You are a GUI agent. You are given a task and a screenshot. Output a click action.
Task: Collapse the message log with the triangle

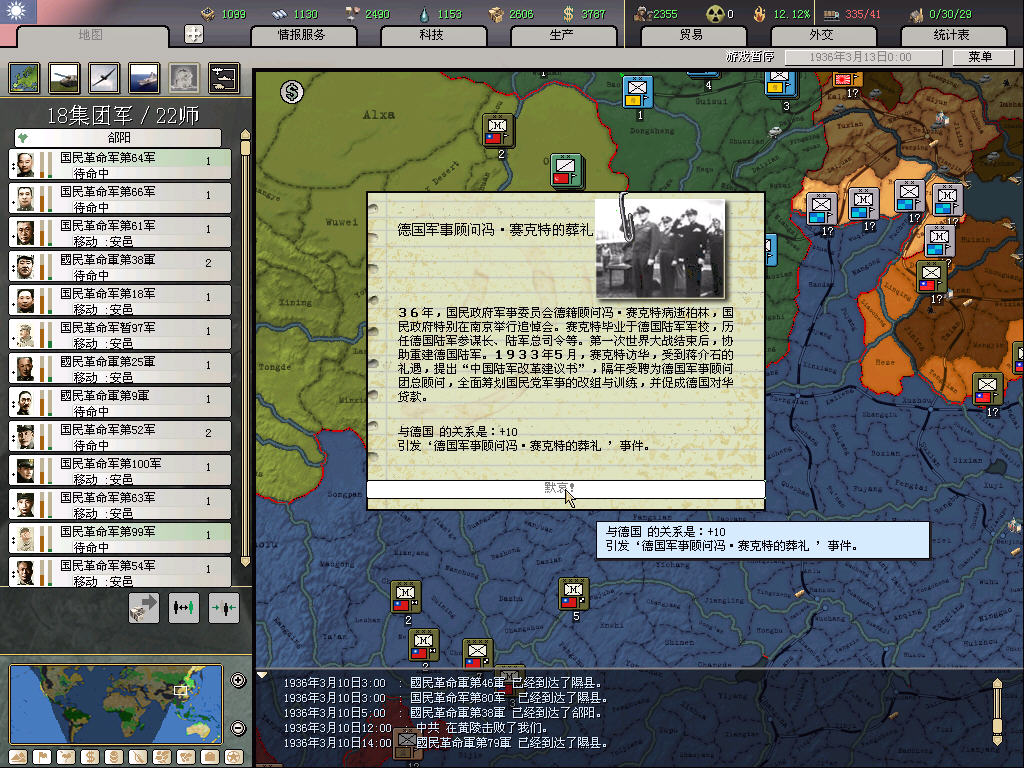(262, 675)
